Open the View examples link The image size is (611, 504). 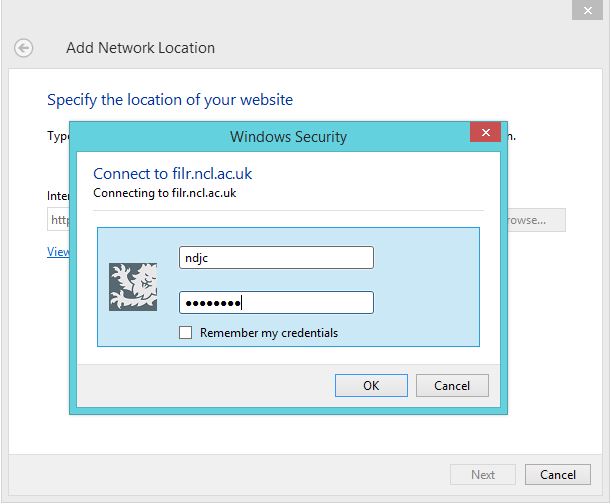click(x=58, y=252)
